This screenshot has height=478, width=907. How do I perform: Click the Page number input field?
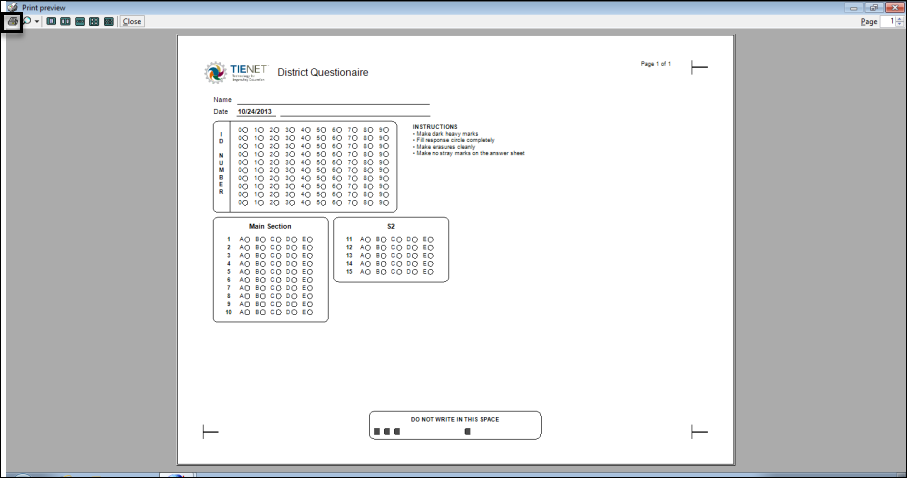[x=887, y=21]
